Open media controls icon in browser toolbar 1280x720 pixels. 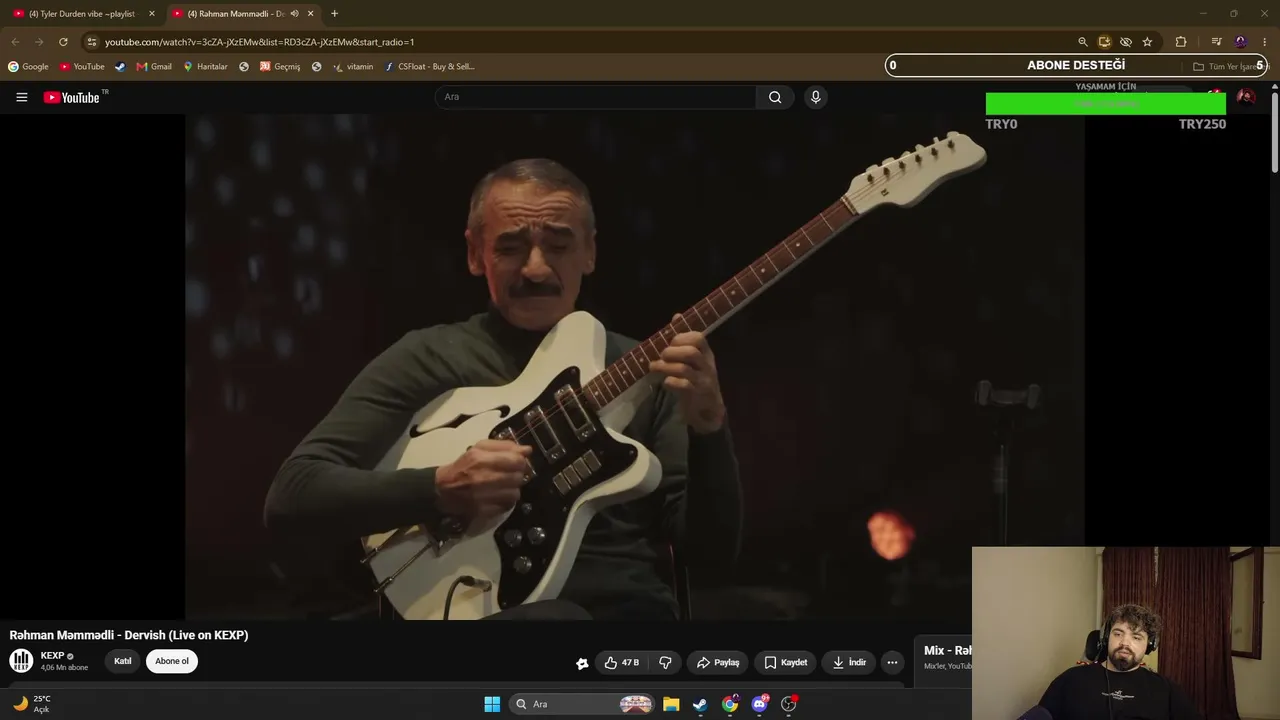[x=1216, y=42]
